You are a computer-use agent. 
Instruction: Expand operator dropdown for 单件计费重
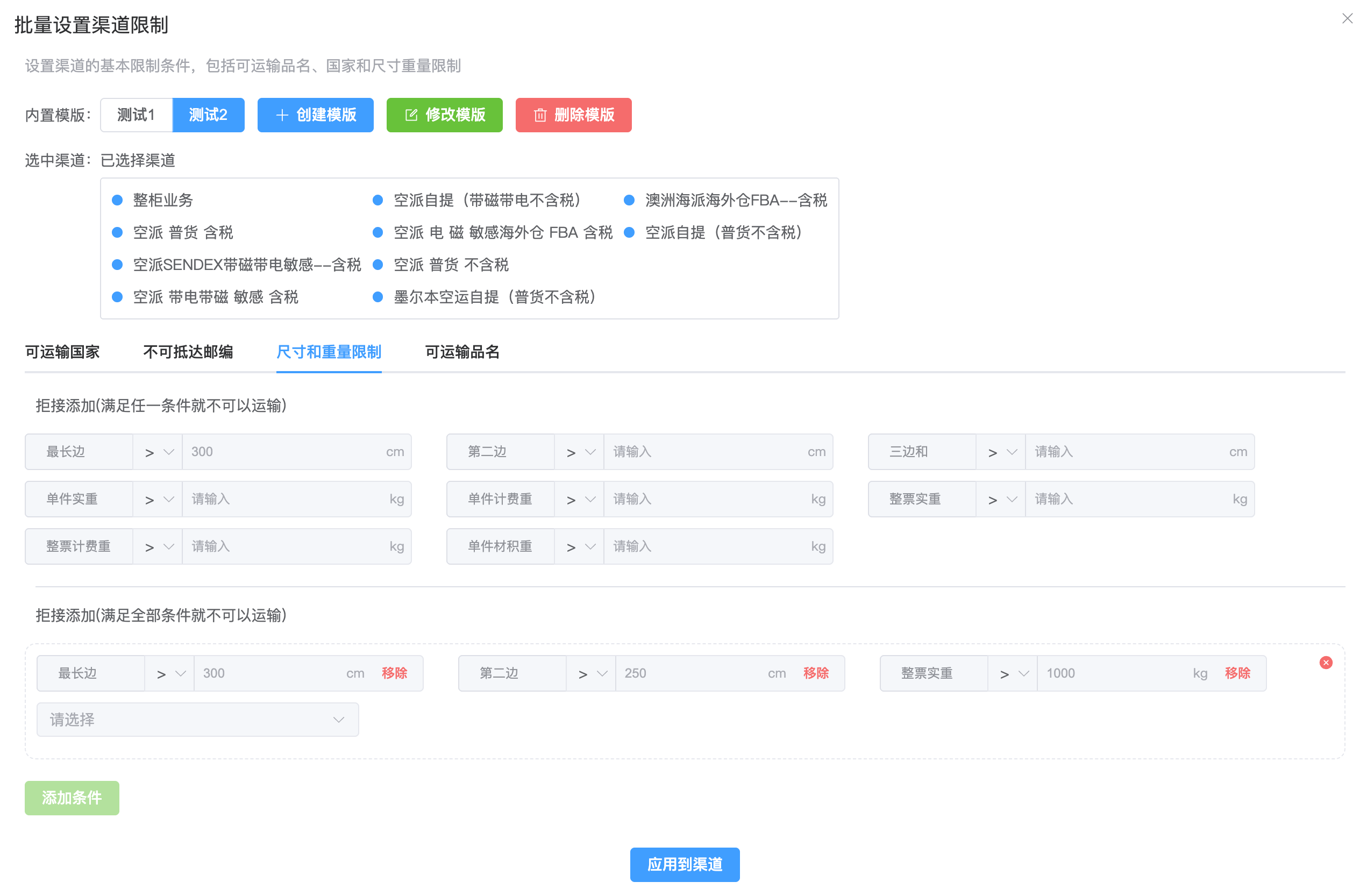(579, 499)
